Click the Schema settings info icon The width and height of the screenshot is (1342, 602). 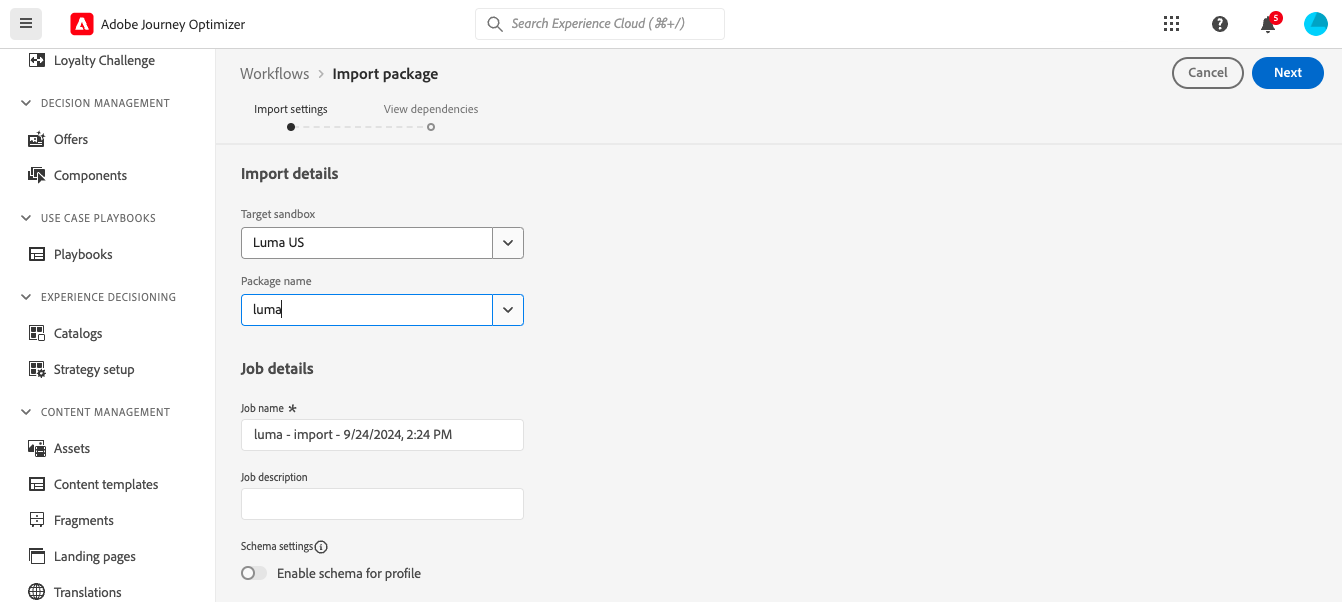click(321, 547)
